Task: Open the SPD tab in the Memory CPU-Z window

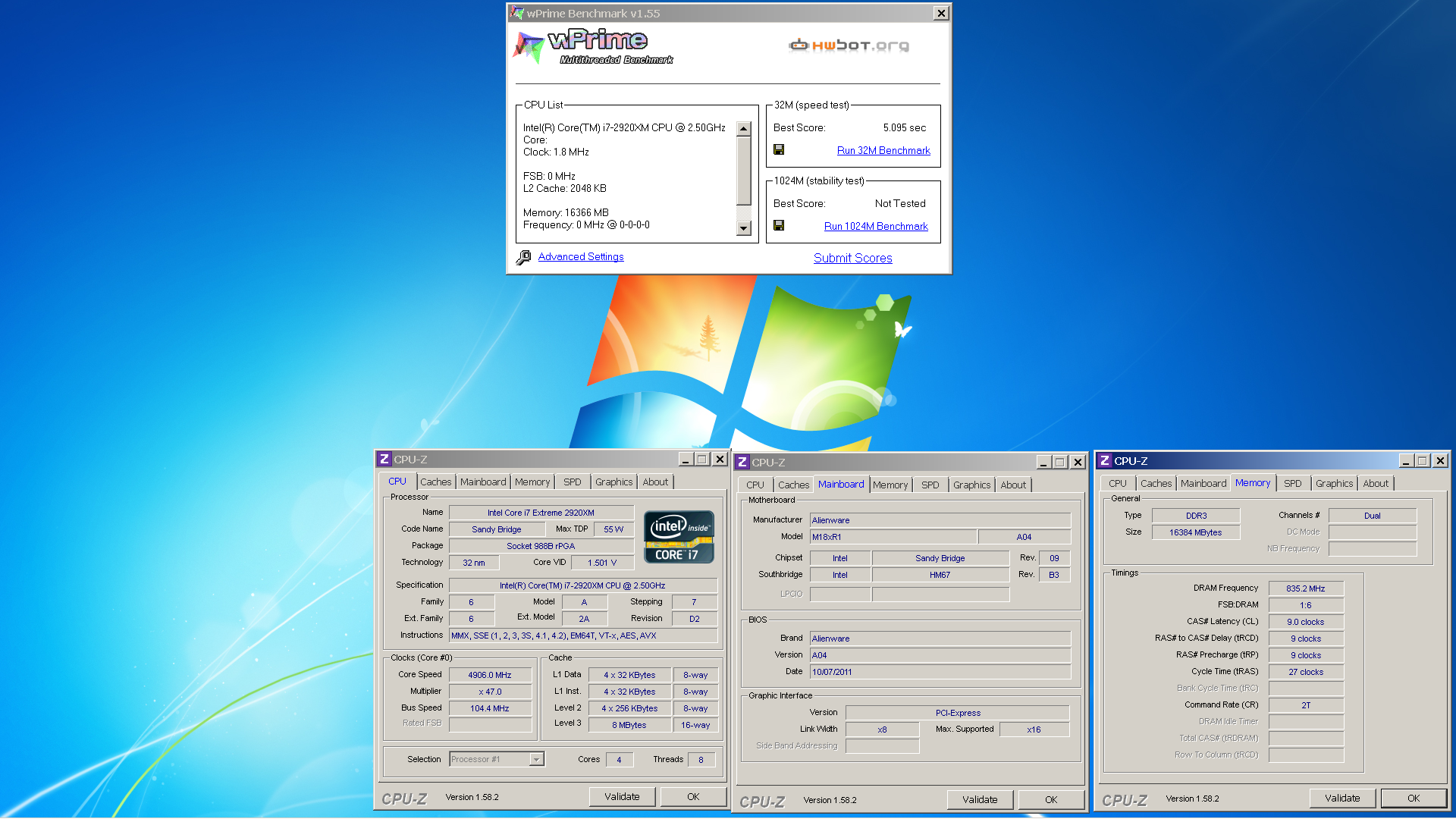Action: pos(1292,483)
